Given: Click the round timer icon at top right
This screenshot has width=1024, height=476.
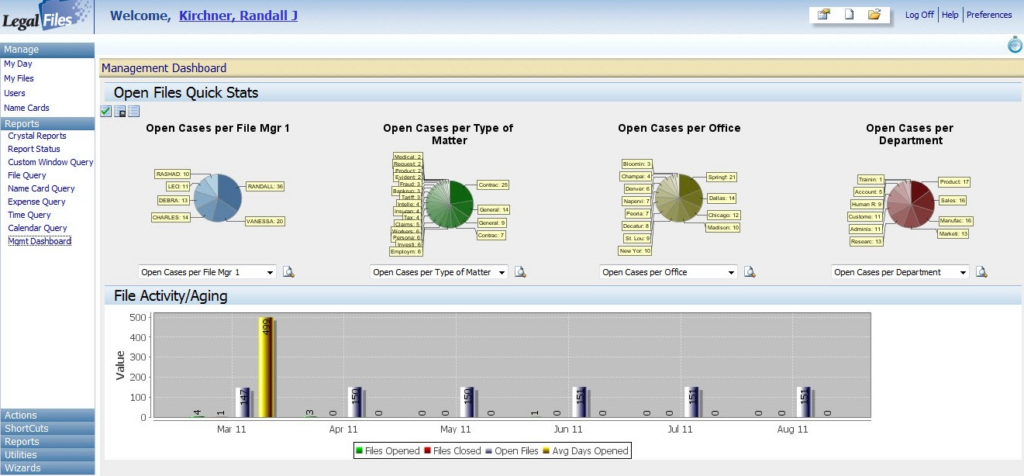Looking at the screenshot, I should point(1014,45).
